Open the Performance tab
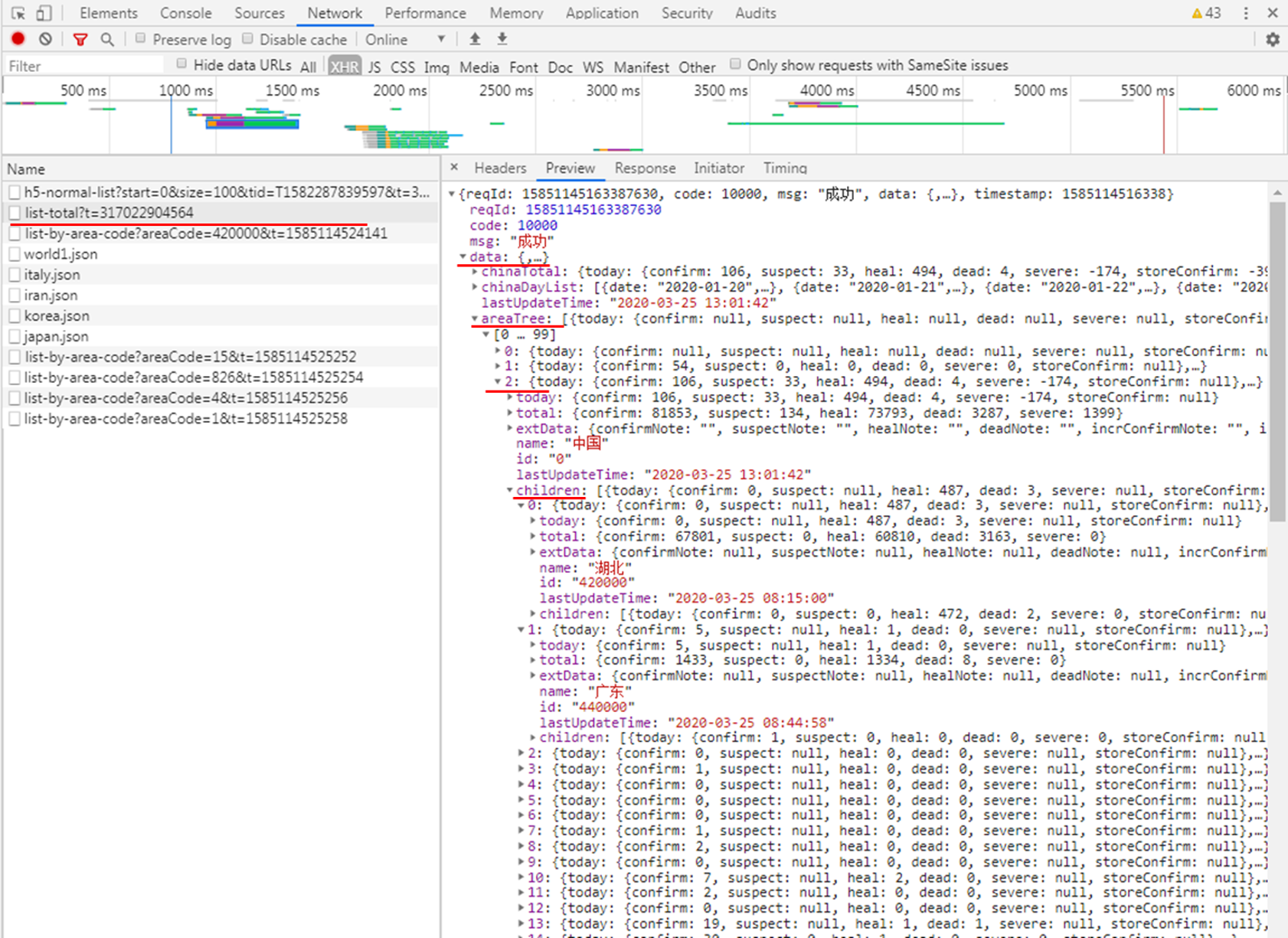 point(425,13)
